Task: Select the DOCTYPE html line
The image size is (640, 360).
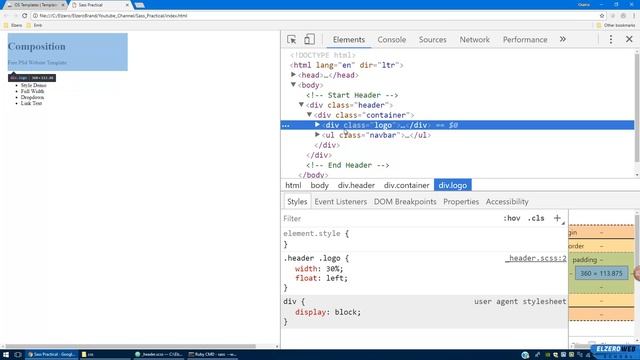Action: [x=322, y=55]
